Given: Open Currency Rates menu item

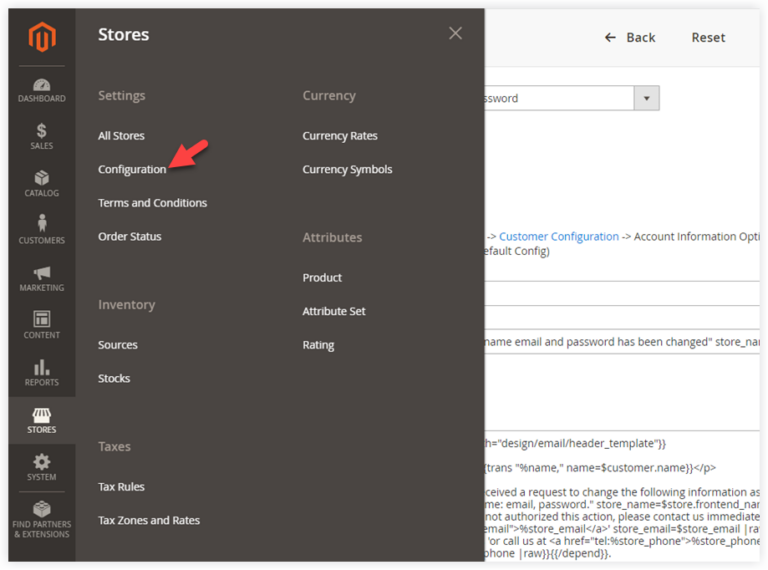Looking at the screenshot, I should click(340, 136).
